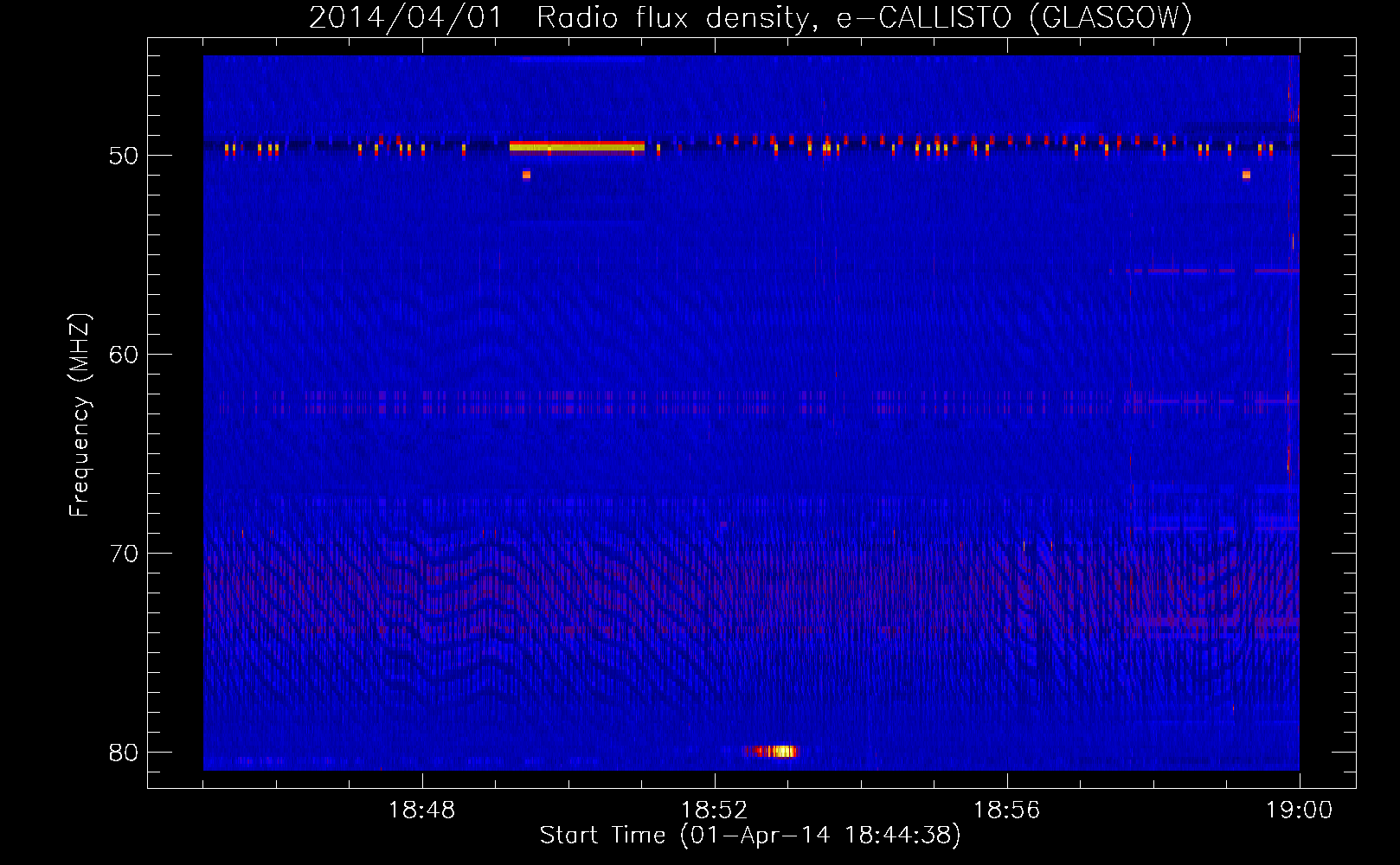Click the 19:00 time tick label
The image size is (1400, 865).
(1299, 811)
